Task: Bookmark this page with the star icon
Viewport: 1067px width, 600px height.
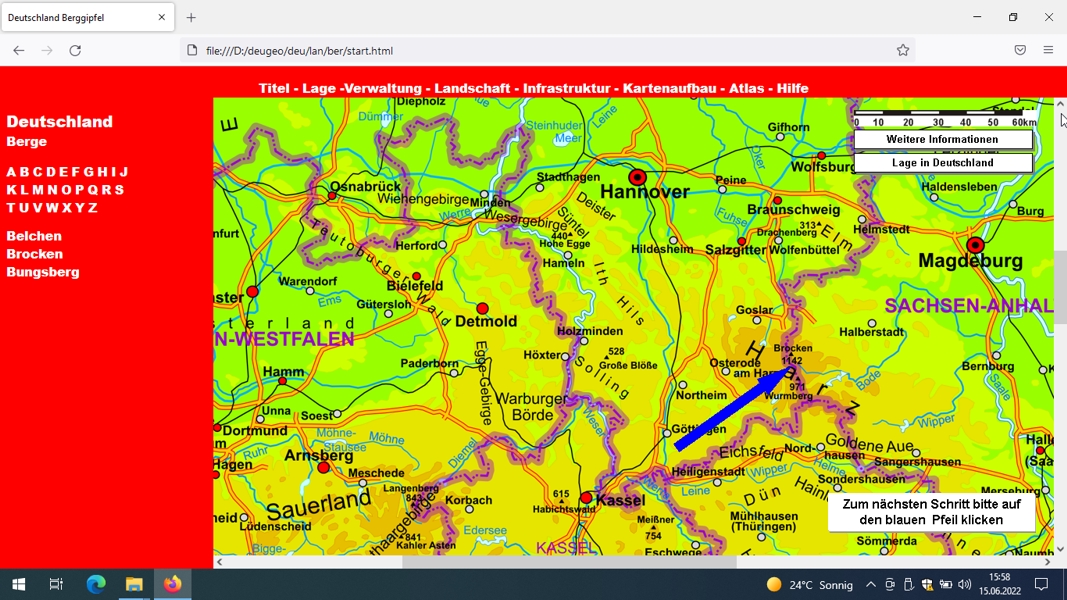Action: tap(902, 50)
